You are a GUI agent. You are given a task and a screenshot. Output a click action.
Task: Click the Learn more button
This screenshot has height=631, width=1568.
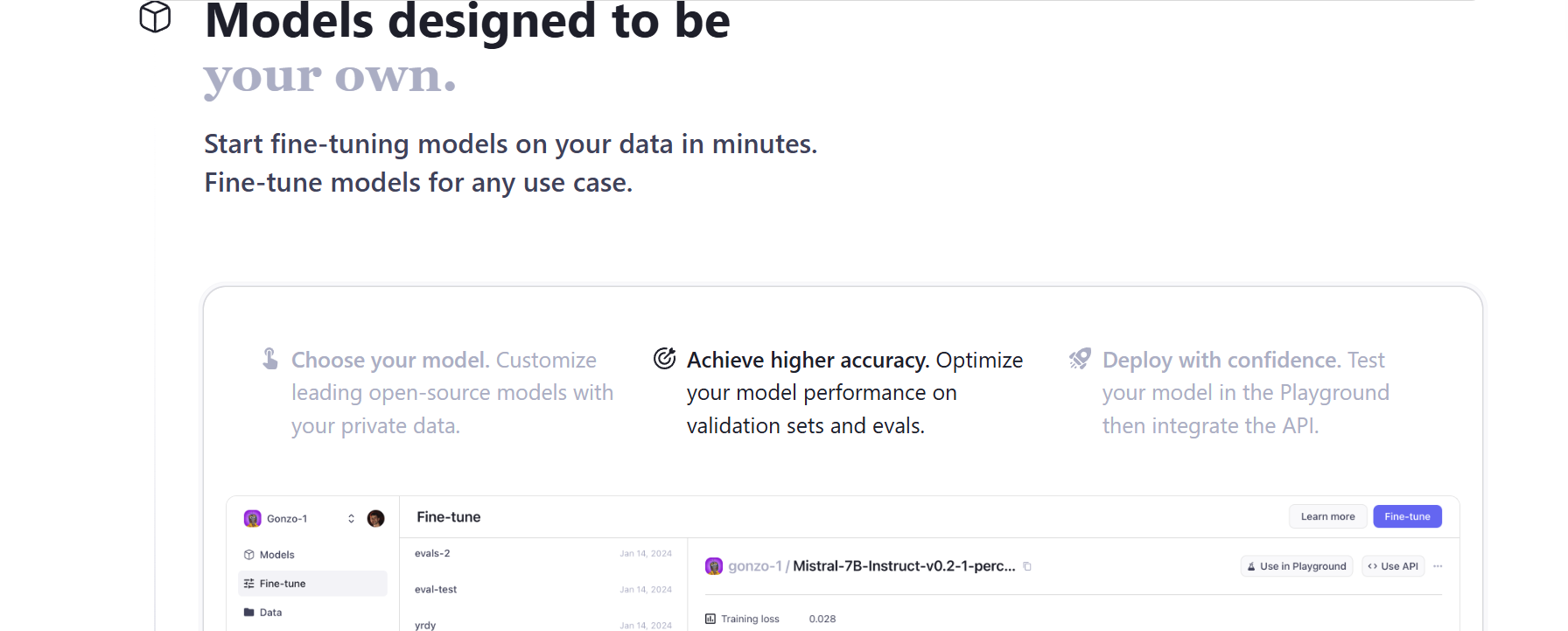tap(1327, 516)
